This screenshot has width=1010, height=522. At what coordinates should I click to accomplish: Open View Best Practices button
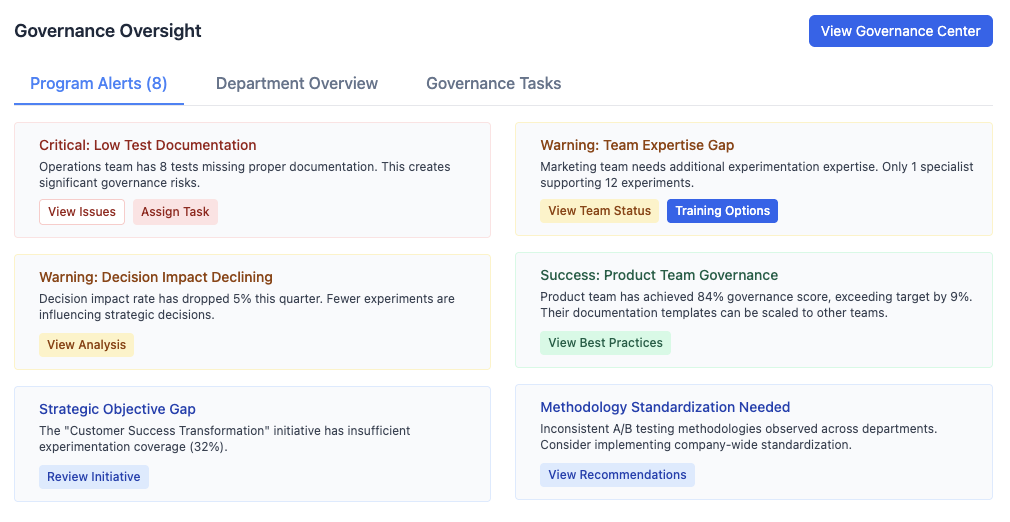coord(605,343)
